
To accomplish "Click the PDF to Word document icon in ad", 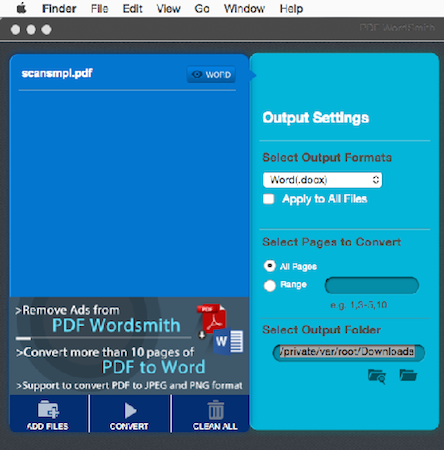I will [x=220, y=329].
